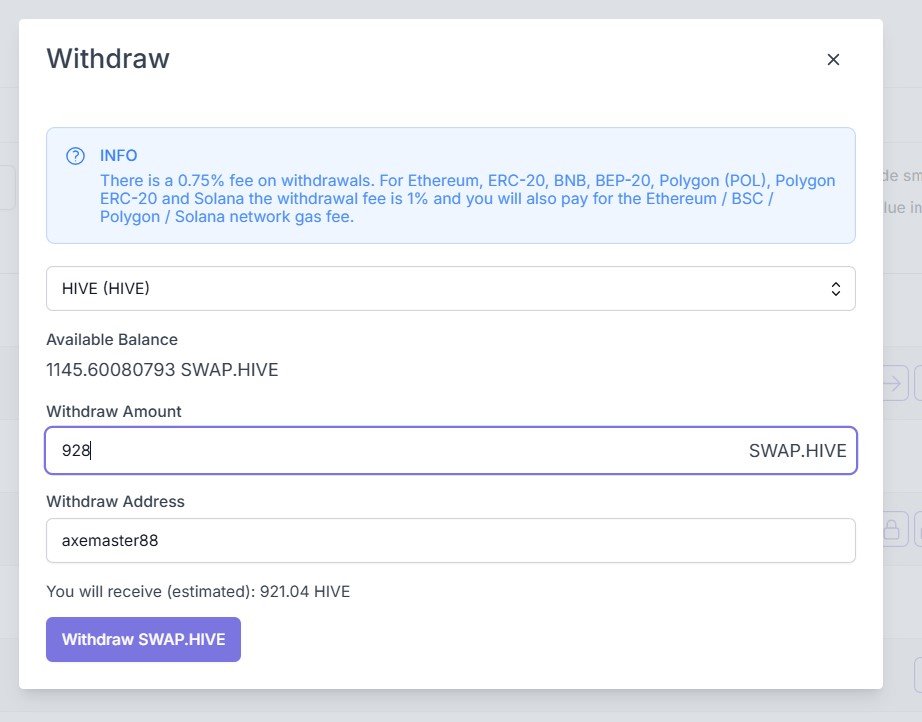Click the 1145.60080793 SWAP.HIVE available balance
Image resolution: width=922 pixels, height=722 pixels.
click(162, 370)
